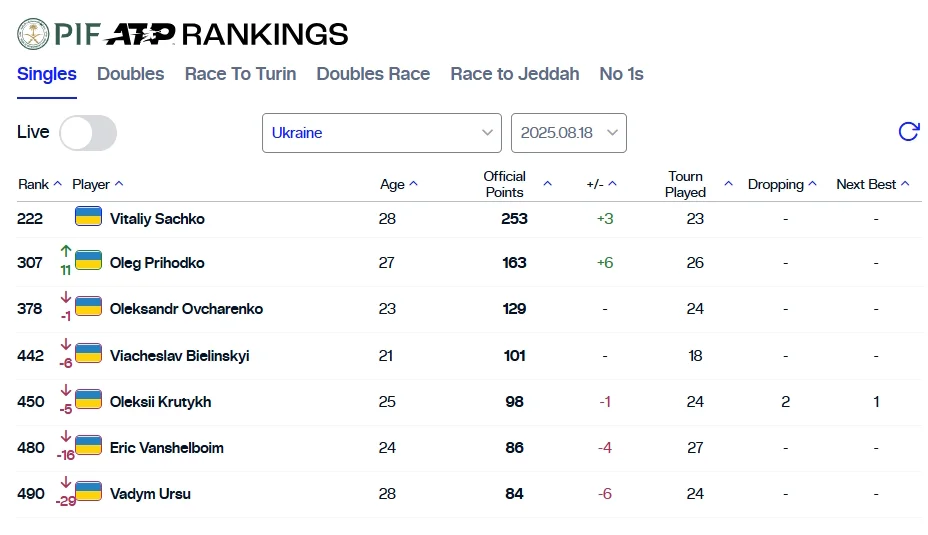This screenshot has height=535, width=928.
Task: Sort by Player column arrow
Action: click(119, 184)
